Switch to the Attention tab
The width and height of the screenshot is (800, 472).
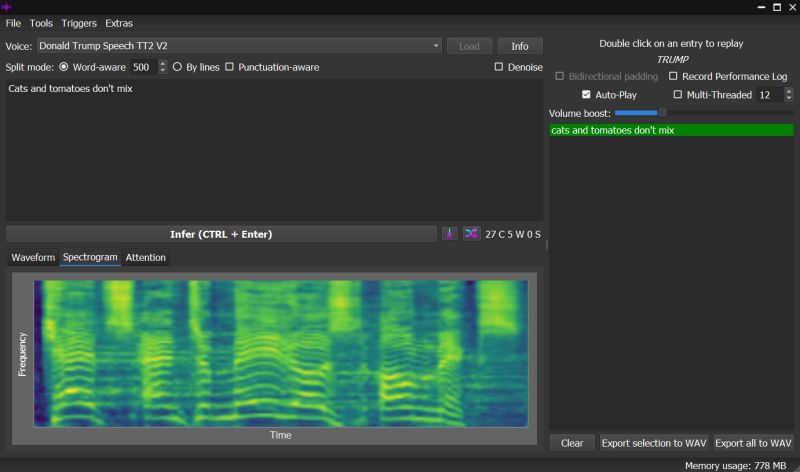(145, 257)
